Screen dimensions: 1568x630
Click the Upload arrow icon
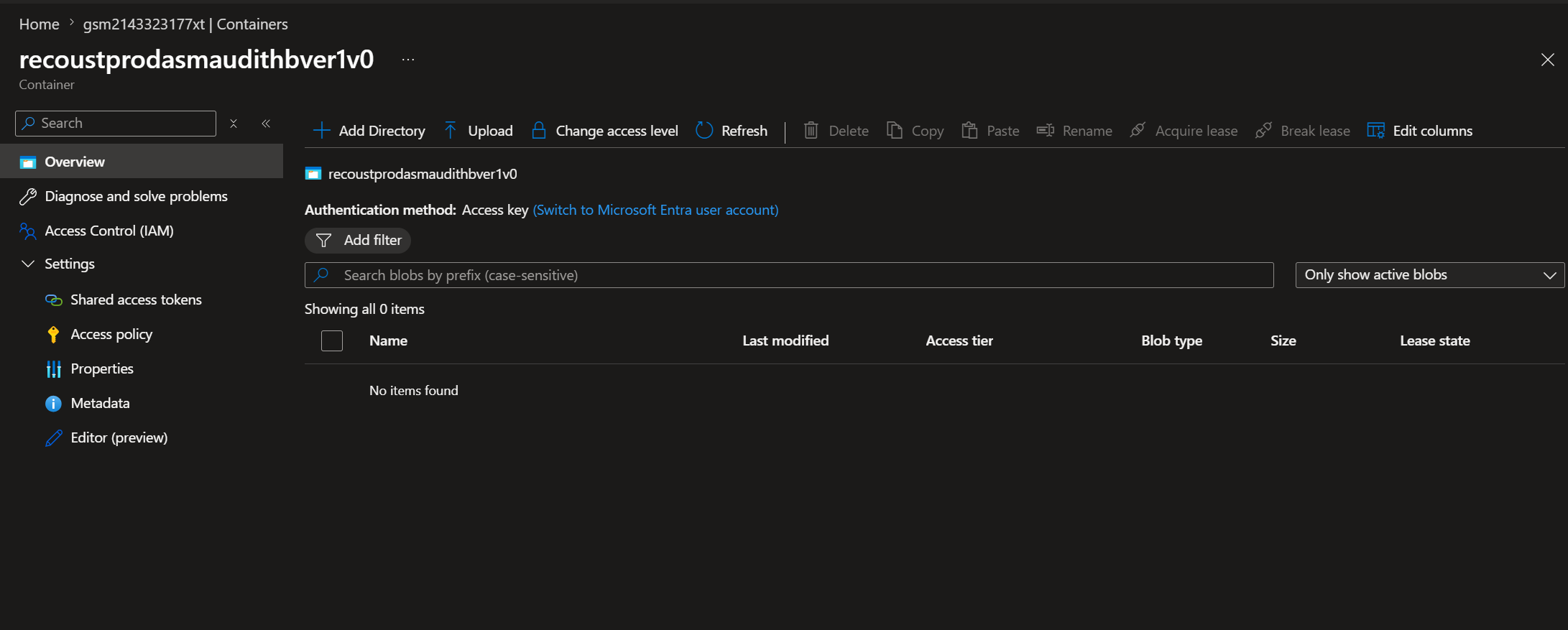(x=451, y=131)
